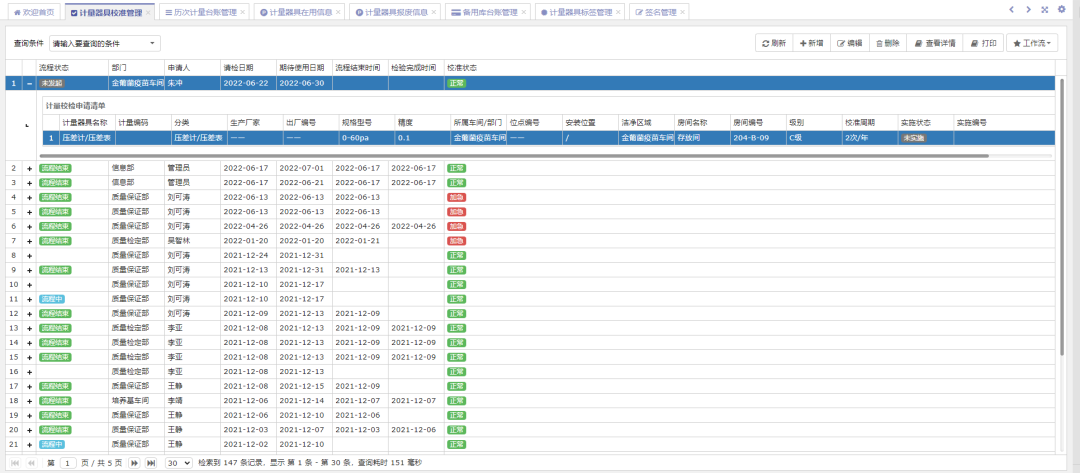Expand row 3 with the plus icon

coord(30,183)
